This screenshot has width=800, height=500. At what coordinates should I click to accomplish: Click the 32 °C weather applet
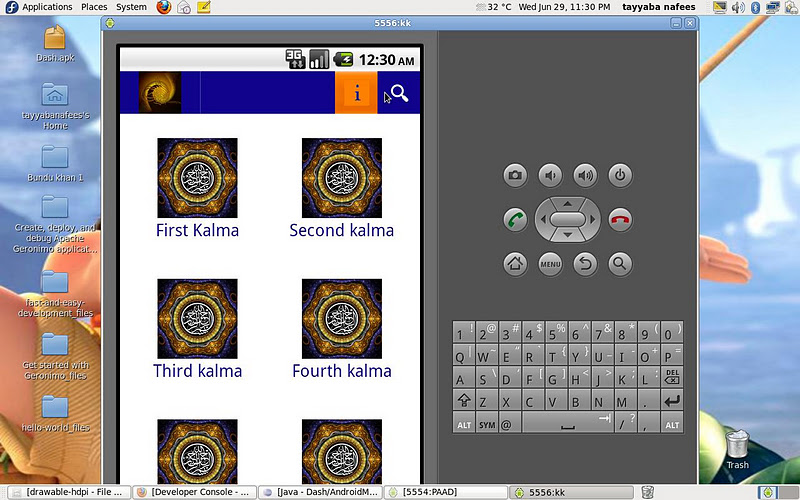click(x=493, y=7)
